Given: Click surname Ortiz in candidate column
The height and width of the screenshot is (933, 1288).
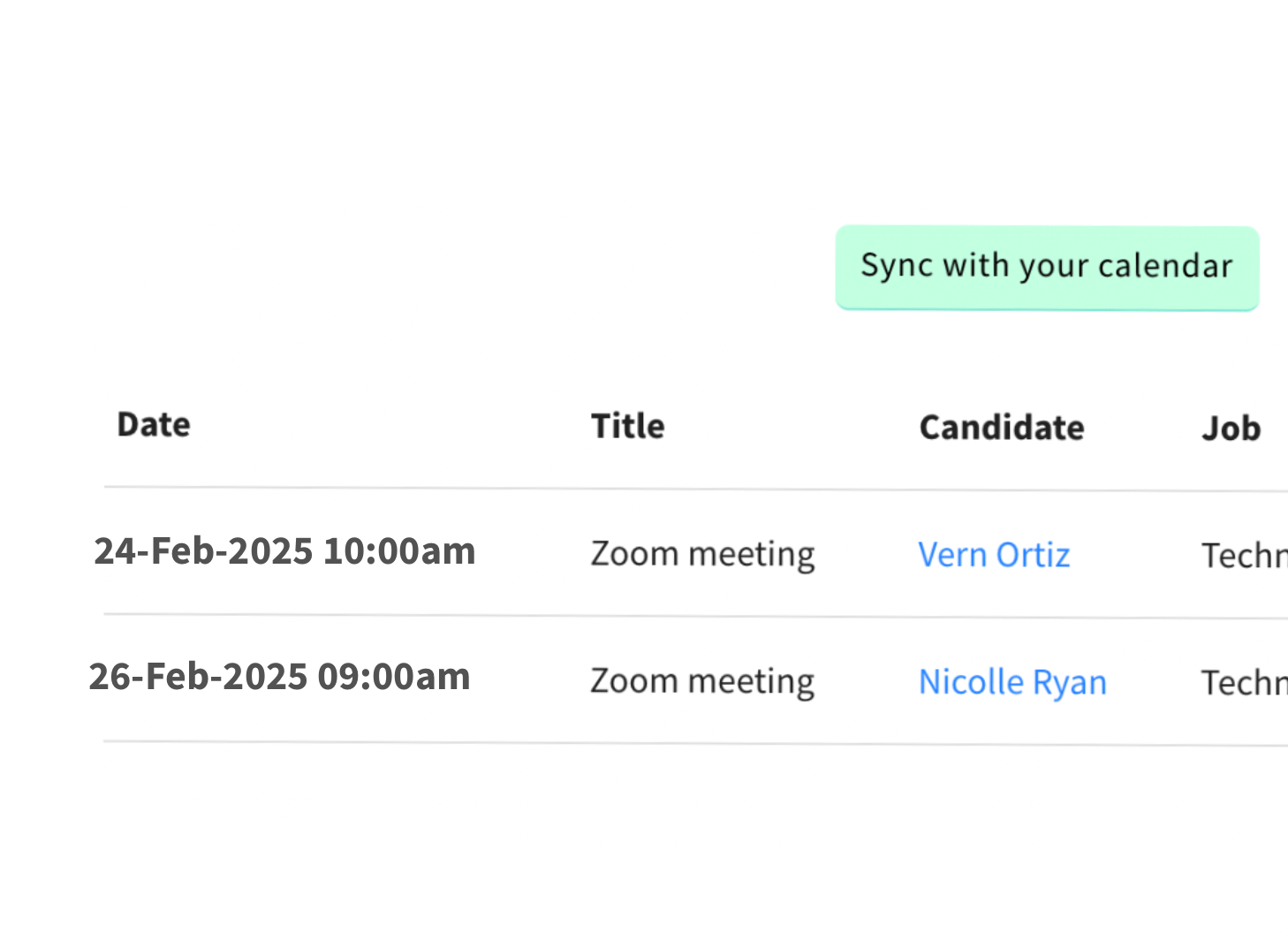Looking at the screenshot, I should tap(1033, 555).
